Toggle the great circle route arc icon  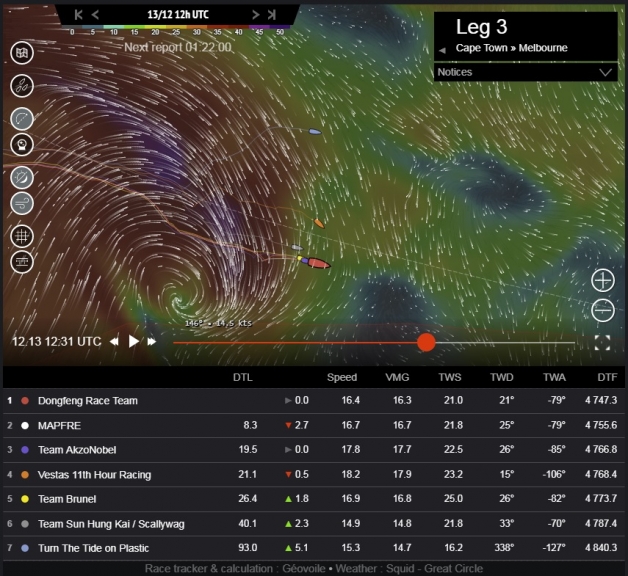click(x=22, y=119)
